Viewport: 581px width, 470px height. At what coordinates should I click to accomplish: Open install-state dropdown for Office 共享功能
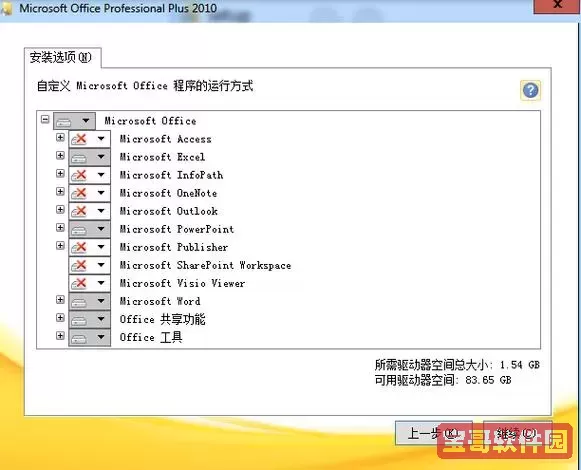tap(89, 320)
